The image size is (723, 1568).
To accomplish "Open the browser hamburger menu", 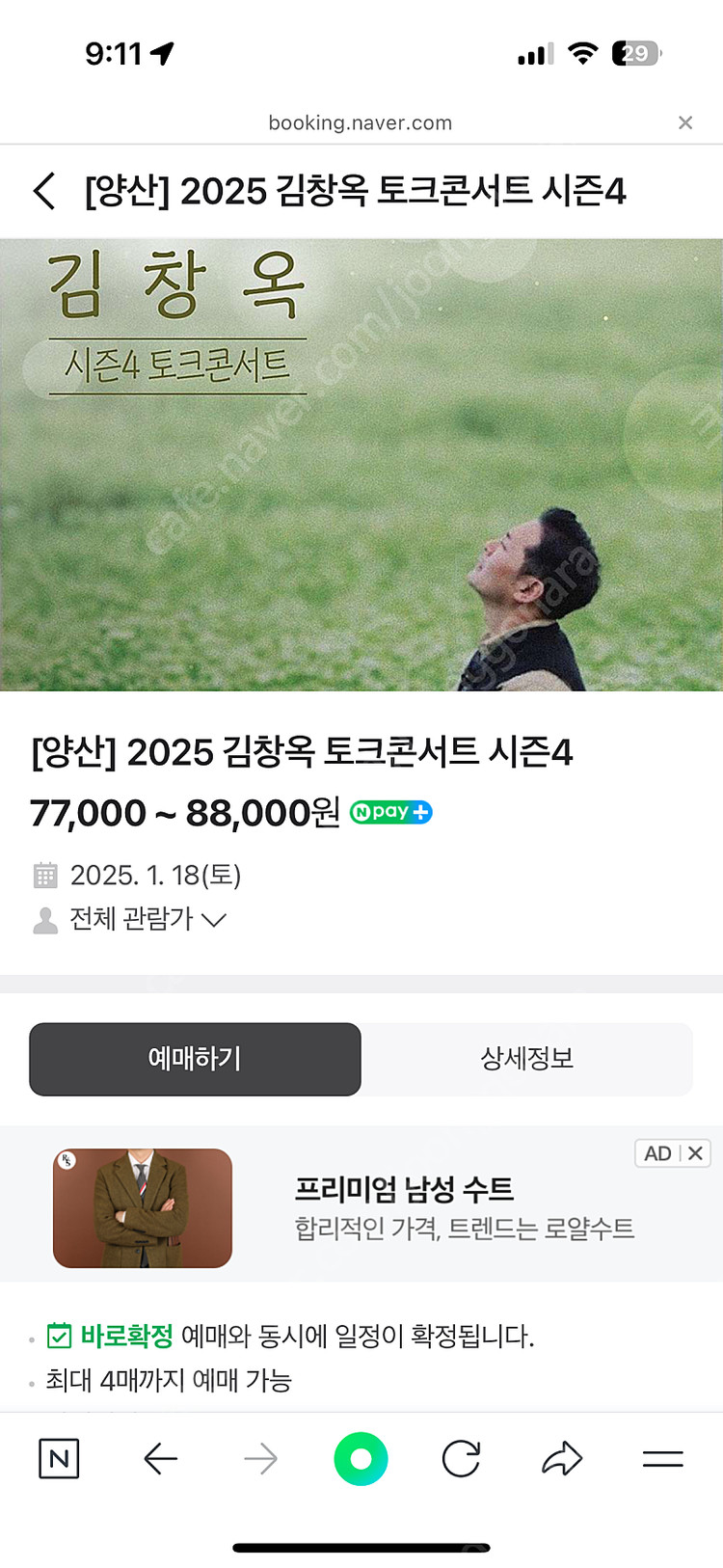I will click(663, 1459).
